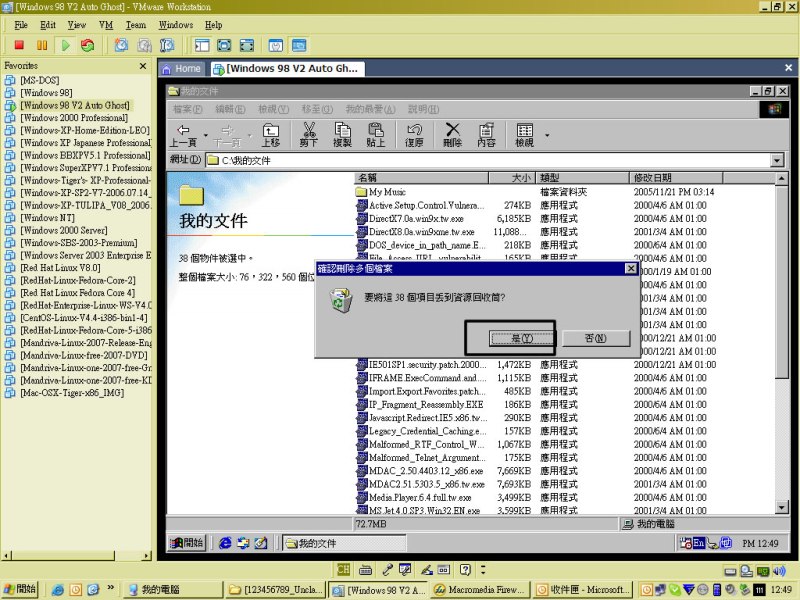The height and width of the screenshot is (600, 800).
Task: Select [Windows NT] in Favorites
Action: point(47,217)
